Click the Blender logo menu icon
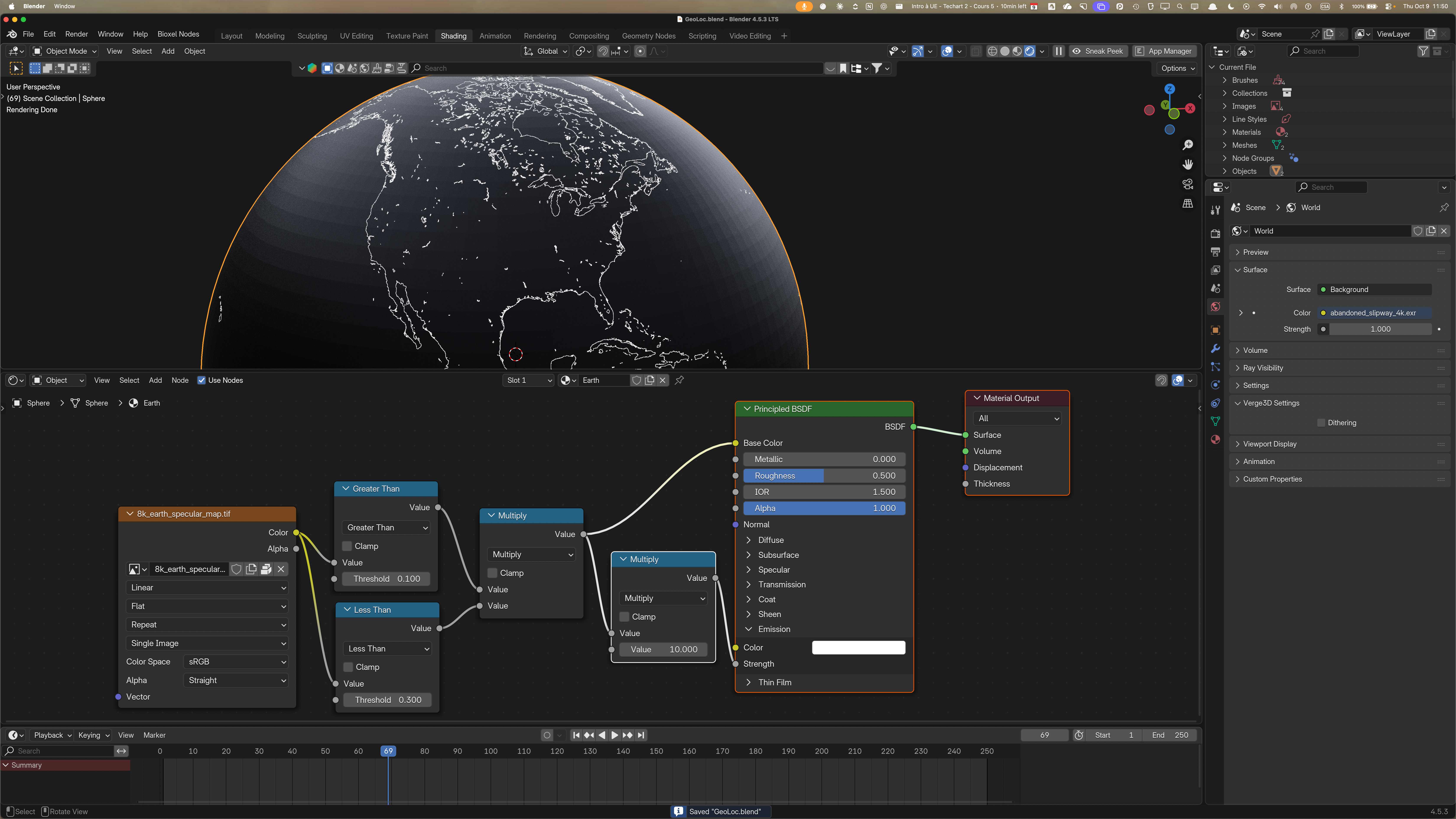This screenshot has width=1456, height=819. [11, 34]
